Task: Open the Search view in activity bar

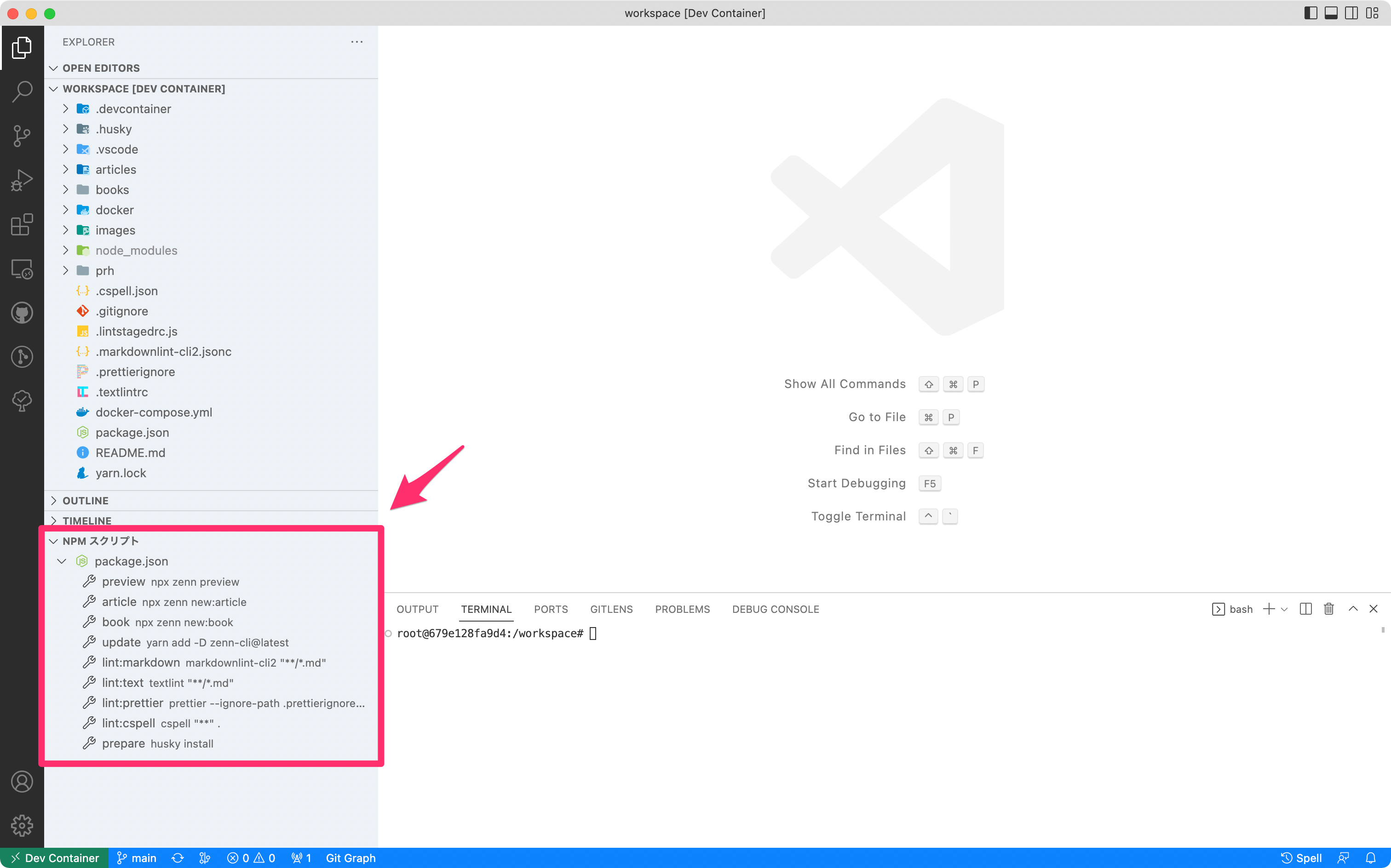Action: [x=22, y=91]
